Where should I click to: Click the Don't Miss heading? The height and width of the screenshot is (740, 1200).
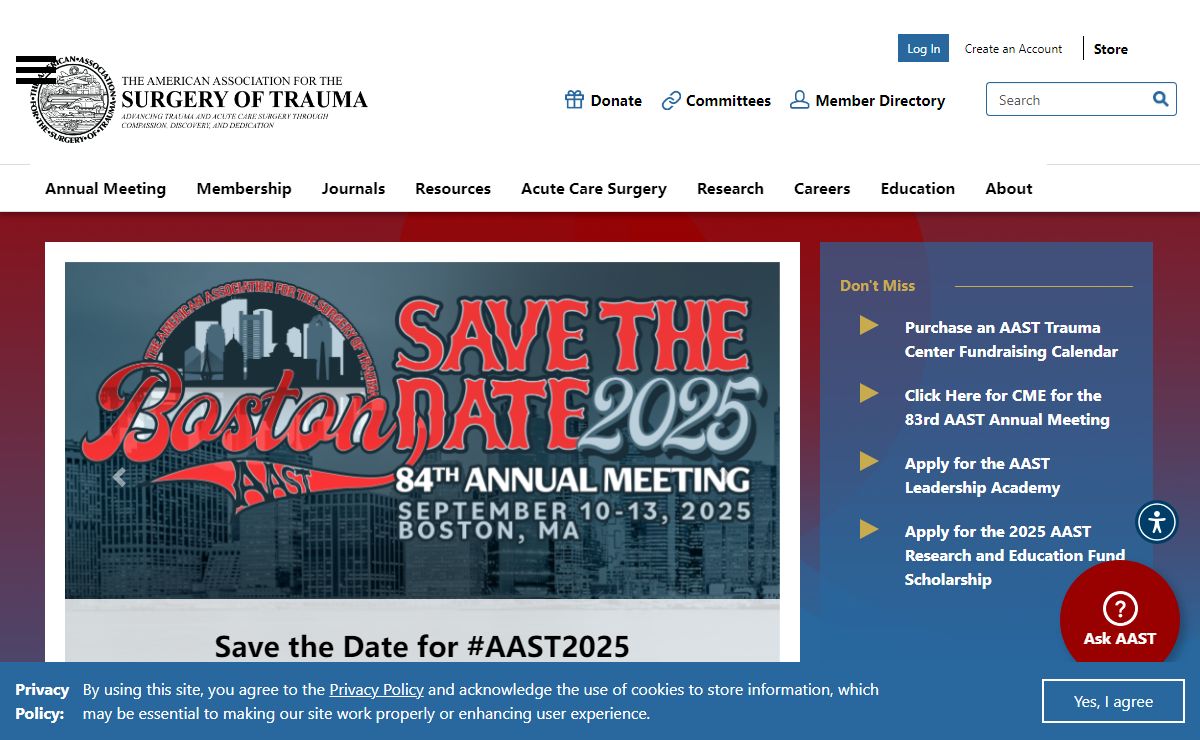point(877,285)
